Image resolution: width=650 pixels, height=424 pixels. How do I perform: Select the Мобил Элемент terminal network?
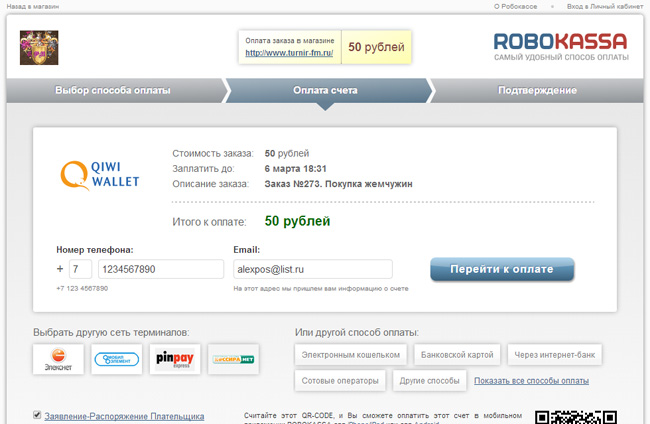coord(116,359)
